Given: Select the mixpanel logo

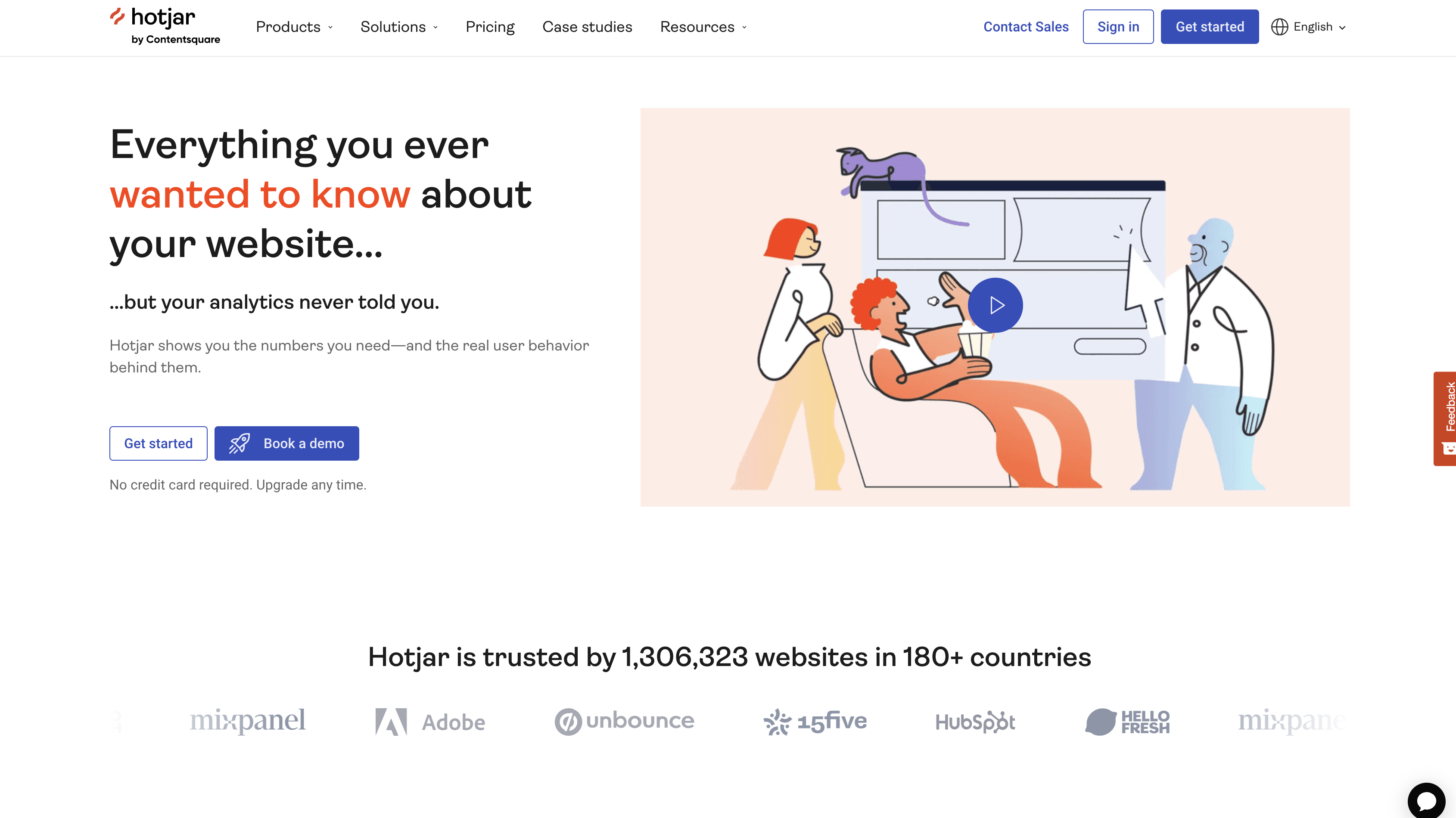Looking at the screenshot, I should (248, 721).
